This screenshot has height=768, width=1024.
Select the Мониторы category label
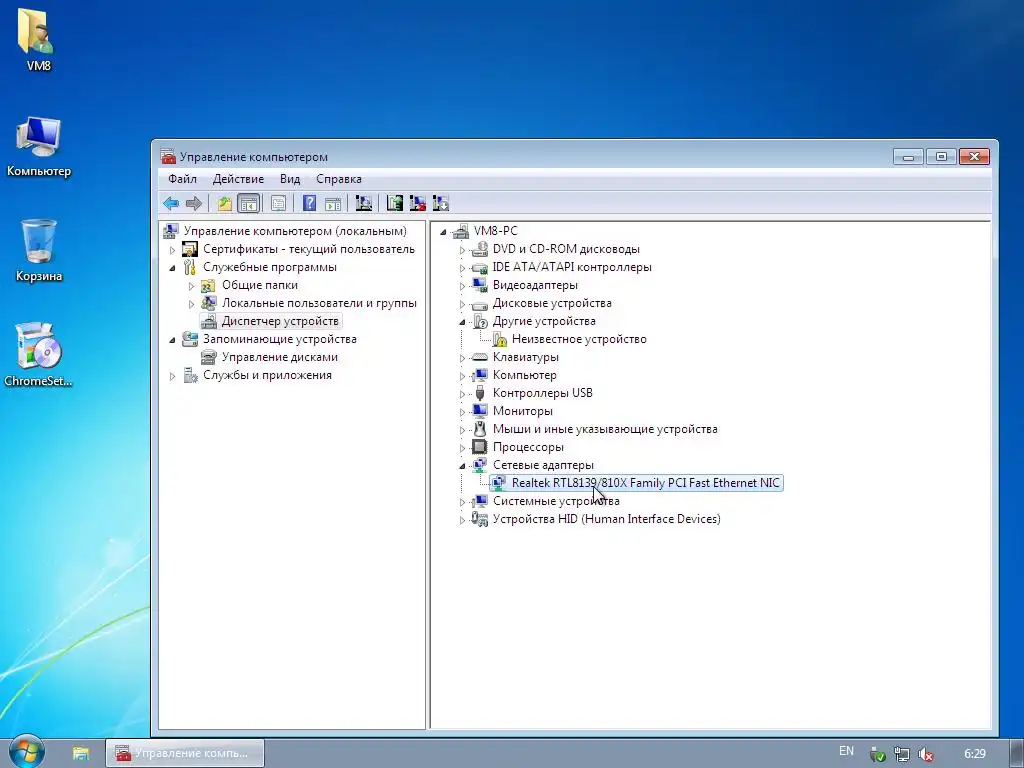(x=522, y=411)
